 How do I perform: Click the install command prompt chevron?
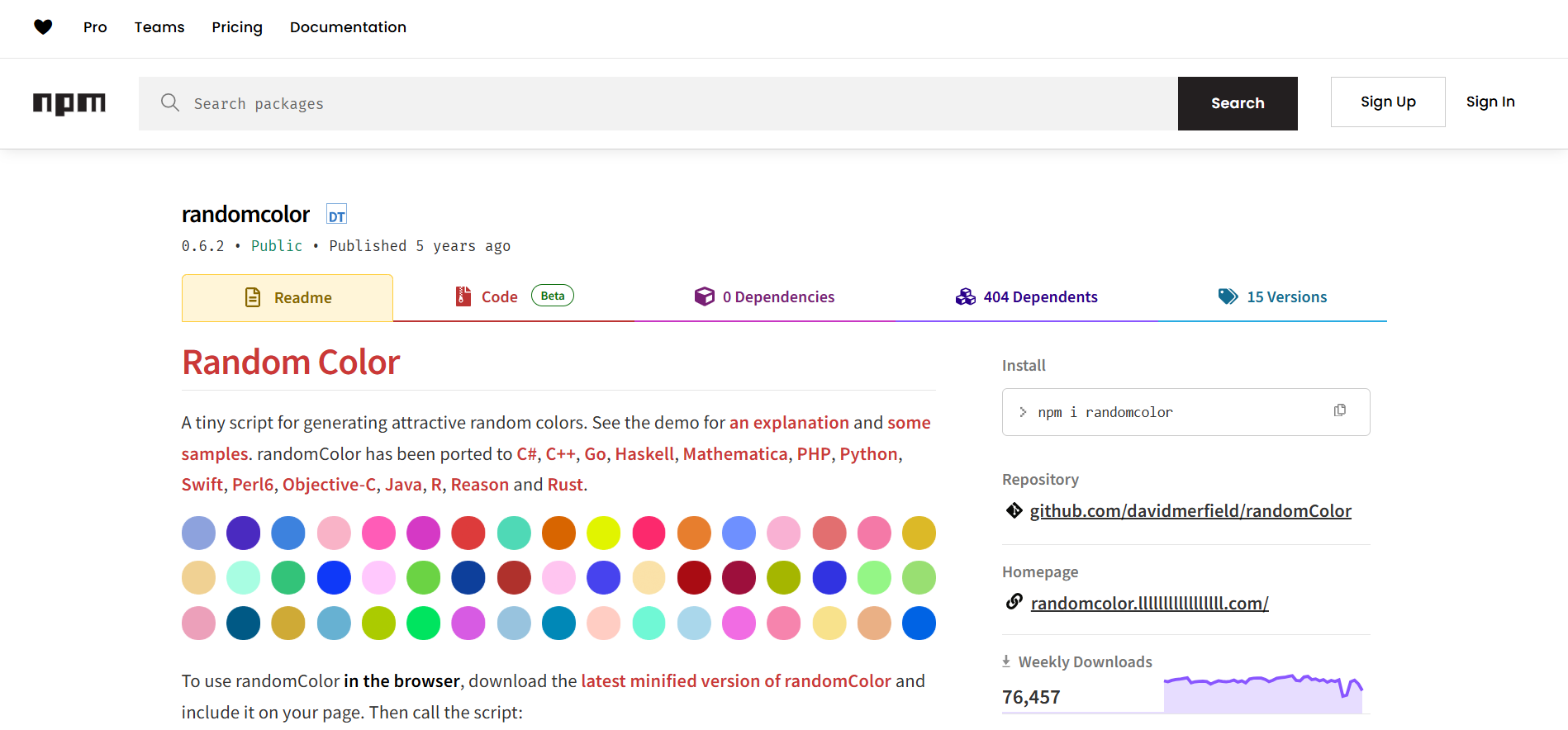click(1023, 412)
